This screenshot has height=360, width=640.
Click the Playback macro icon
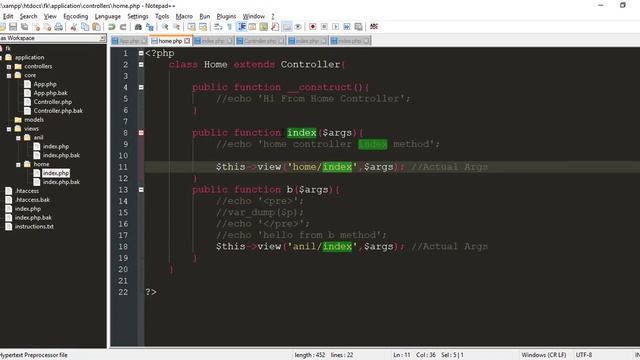pos(336,27)
